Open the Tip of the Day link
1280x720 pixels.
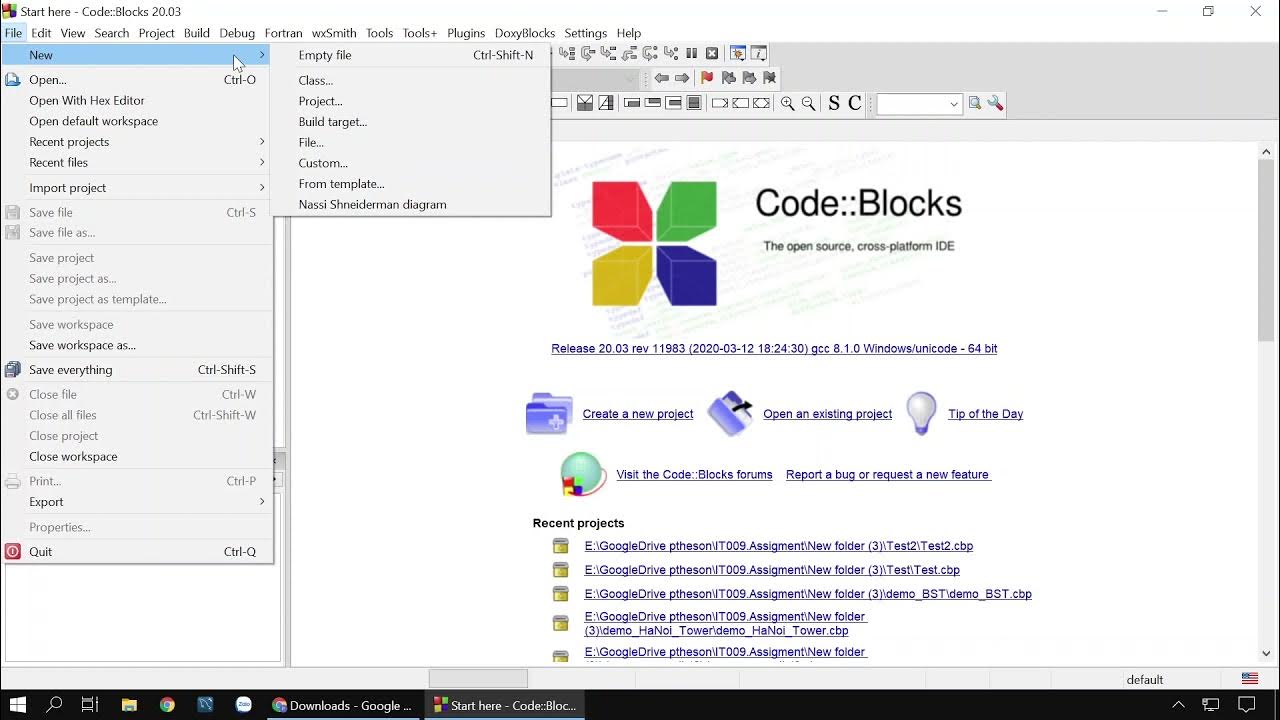[985, 414]
